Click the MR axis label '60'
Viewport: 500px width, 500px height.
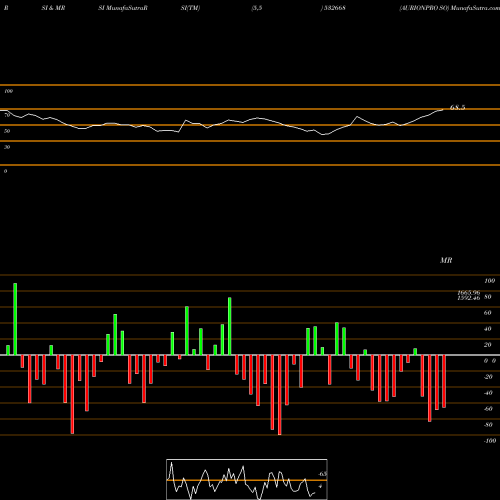click(488, 313)
